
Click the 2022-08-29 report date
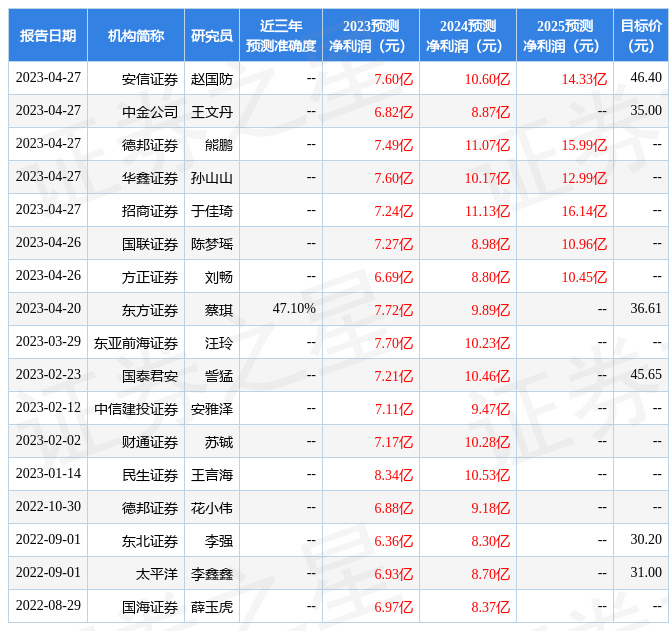click(48, 605)
